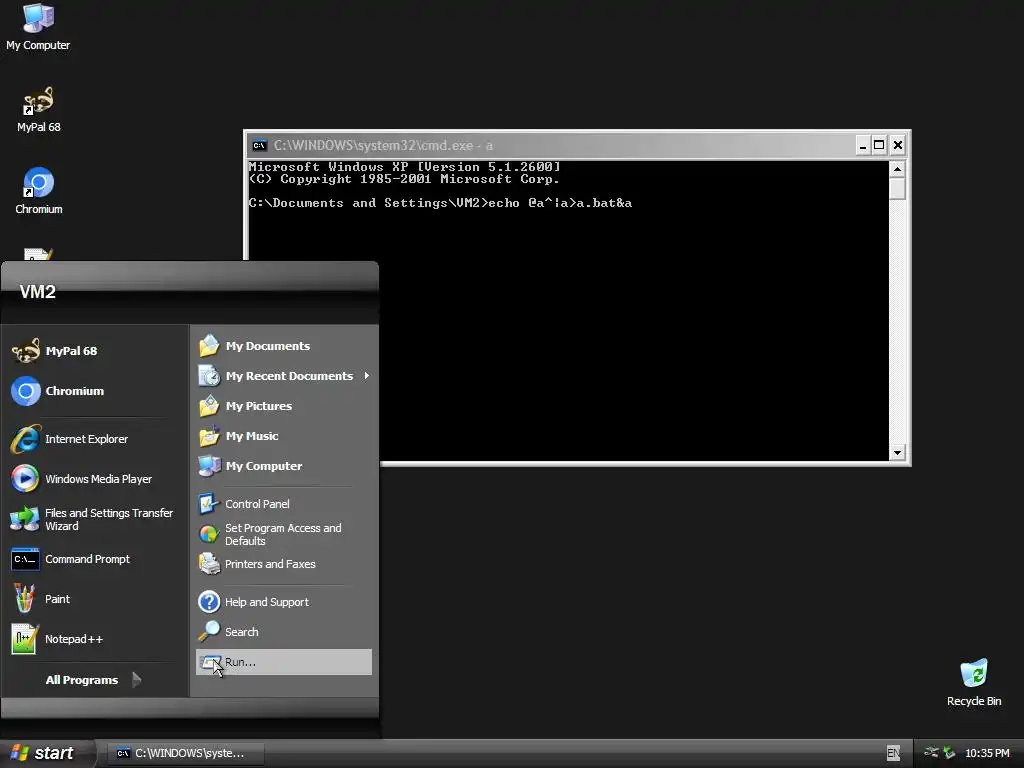Open My Computer desktop icon
The image size is (1024, 768).
click(38, 27)
